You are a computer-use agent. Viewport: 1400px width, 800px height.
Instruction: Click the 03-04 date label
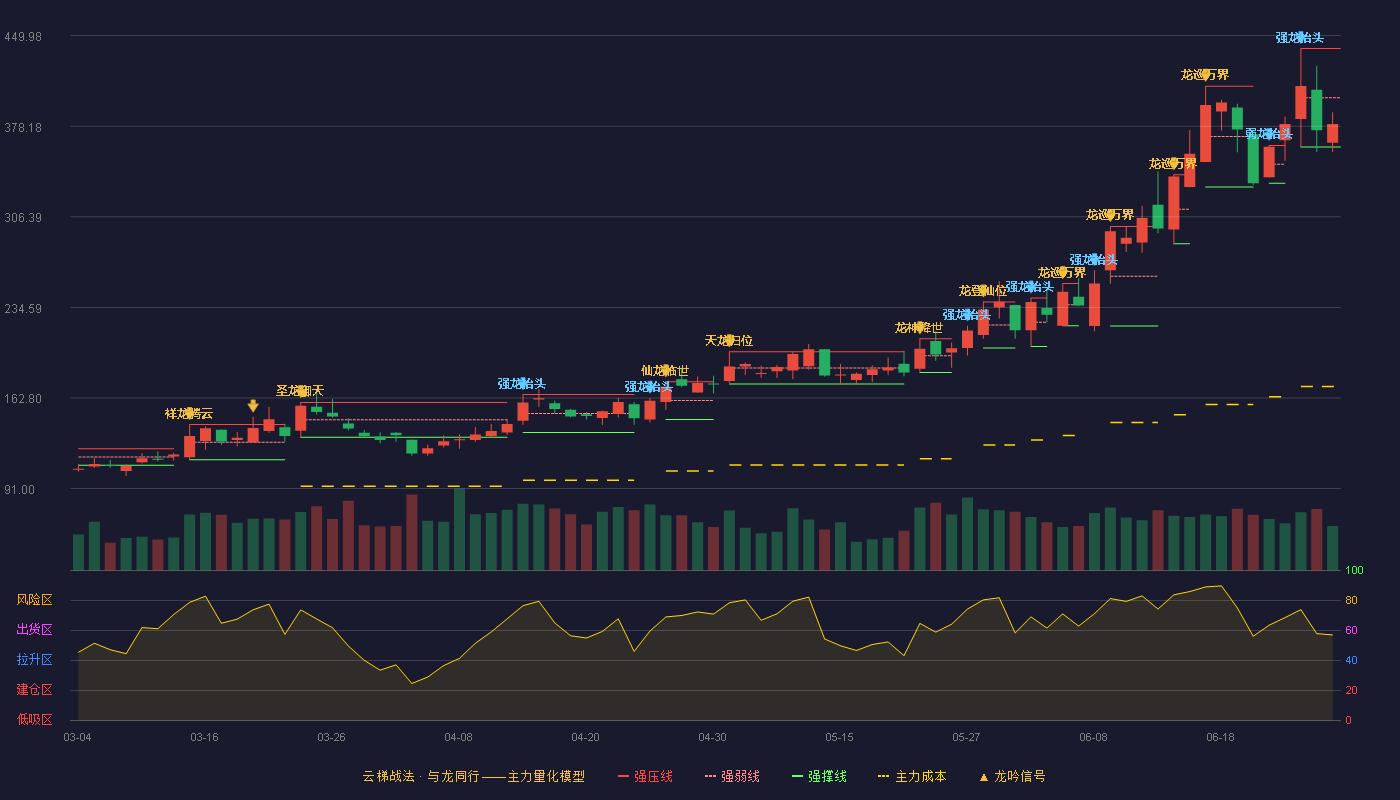pyautogui.click(x=77, y=737)
